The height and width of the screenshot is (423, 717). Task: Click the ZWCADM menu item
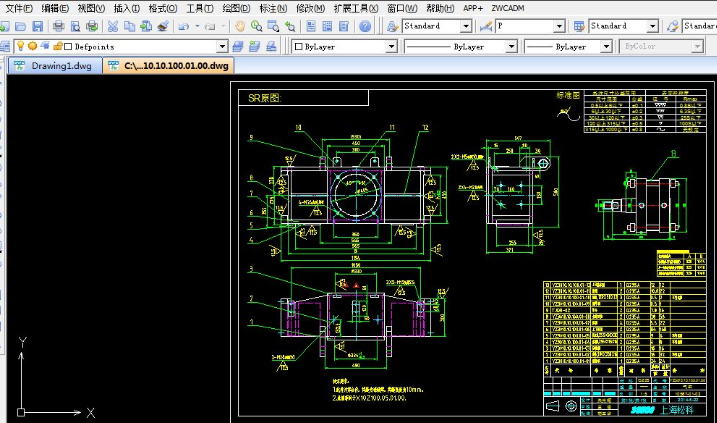[509, 8]
